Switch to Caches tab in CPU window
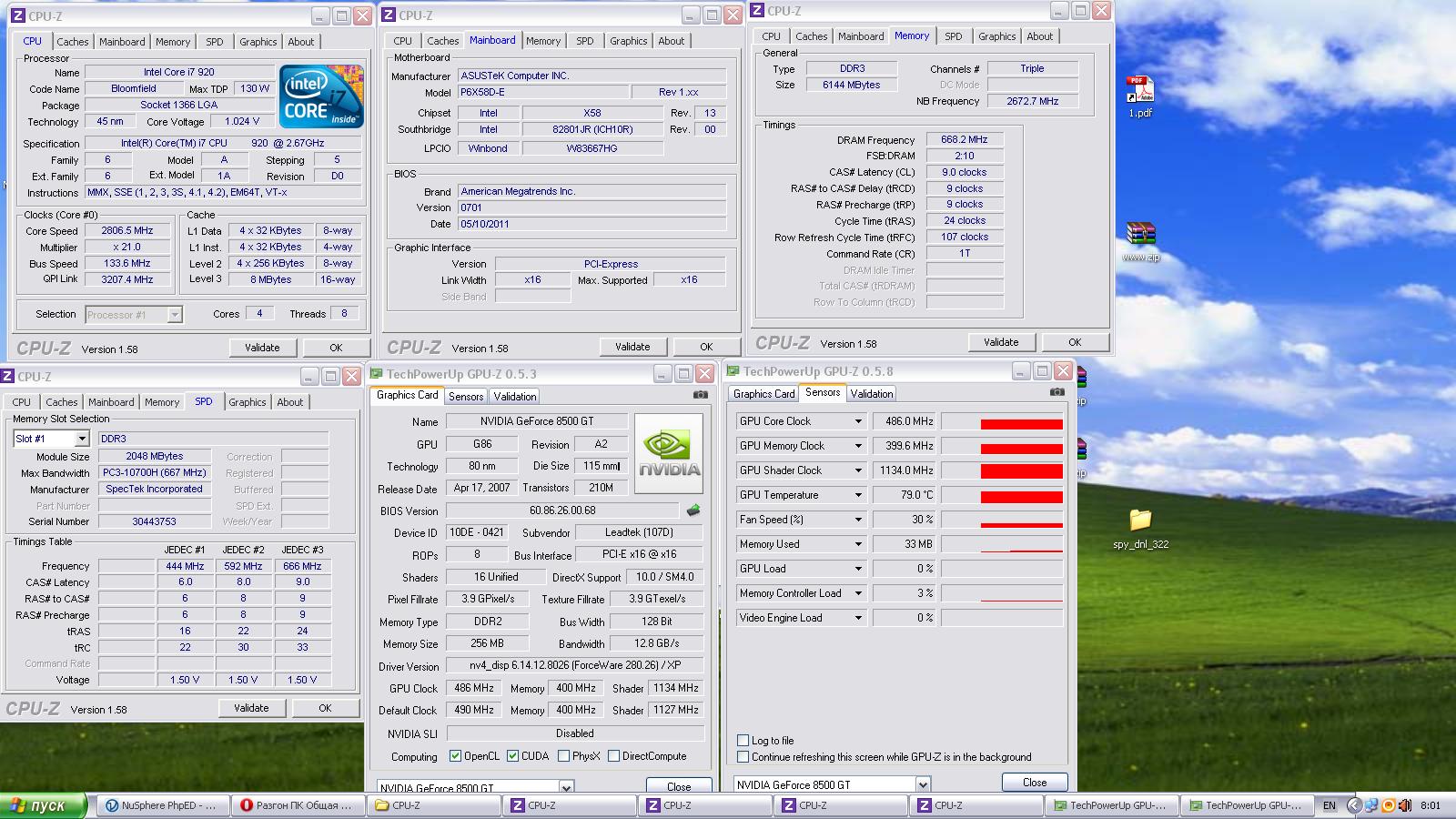 click(x=73, y=42)
